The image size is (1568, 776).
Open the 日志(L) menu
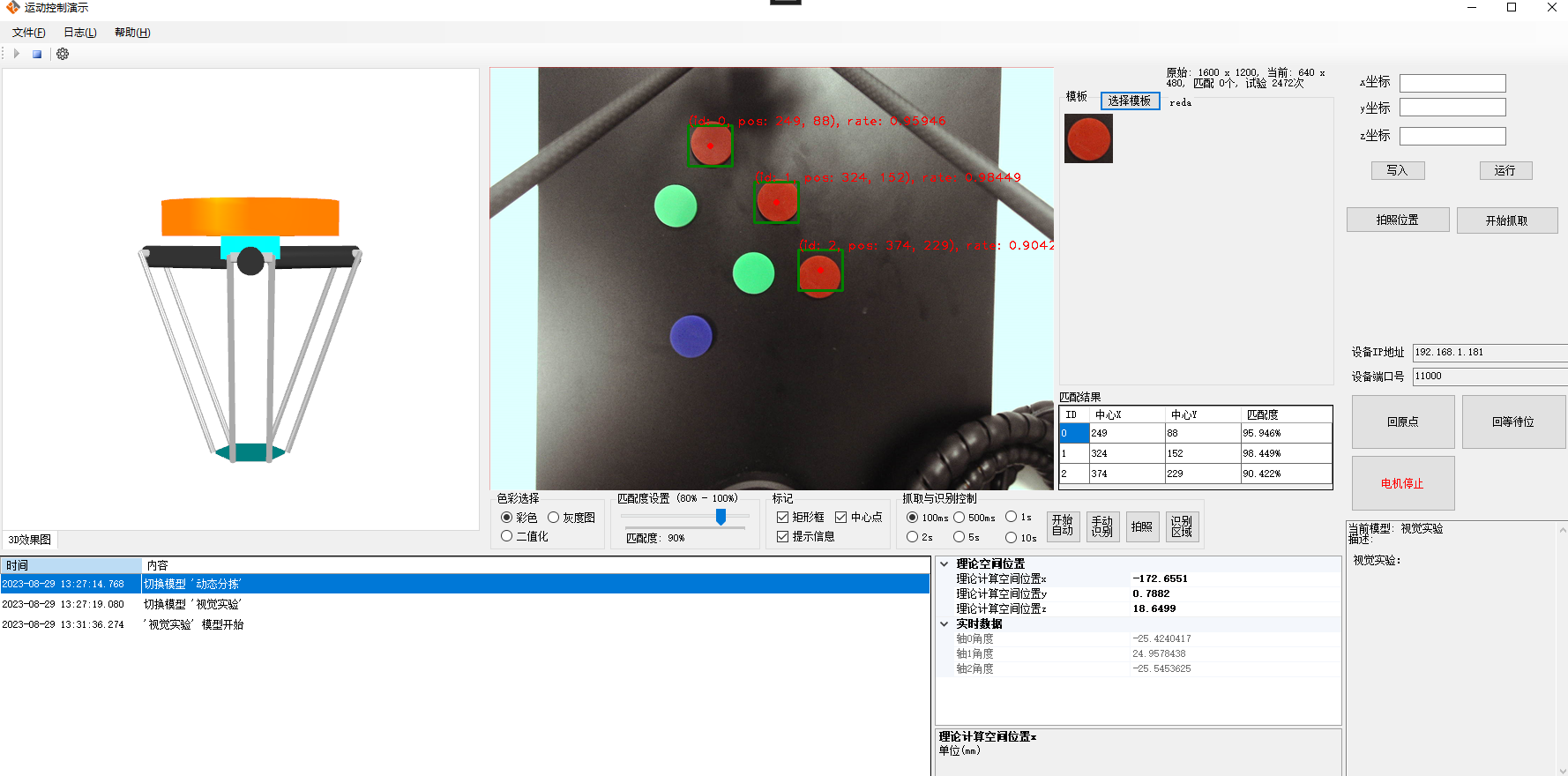coord(79,33)
